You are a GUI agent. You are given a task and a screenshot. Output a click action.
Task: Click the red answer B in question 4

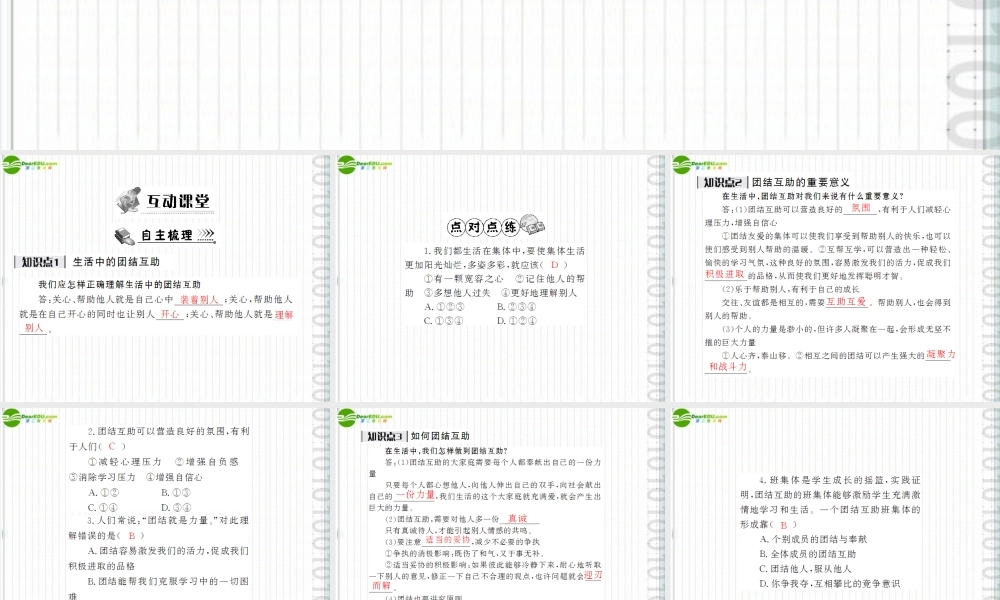784,525
